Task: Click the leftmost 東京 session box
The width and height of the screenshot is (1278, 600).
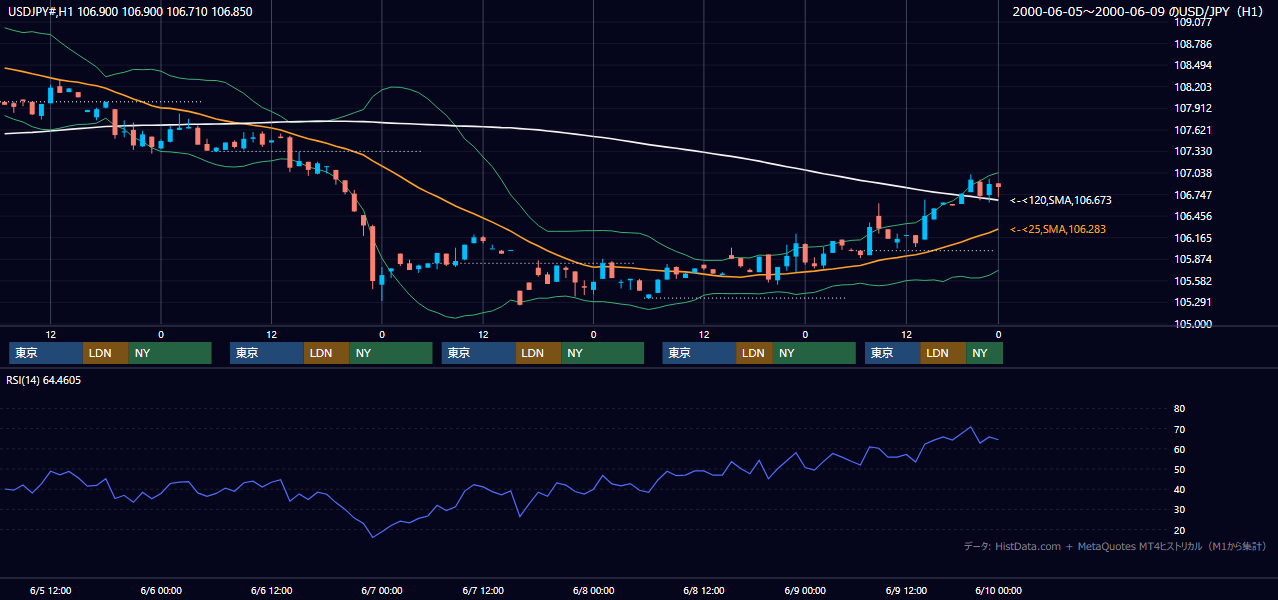Action: pyautogui.click(x=46, y=353)
